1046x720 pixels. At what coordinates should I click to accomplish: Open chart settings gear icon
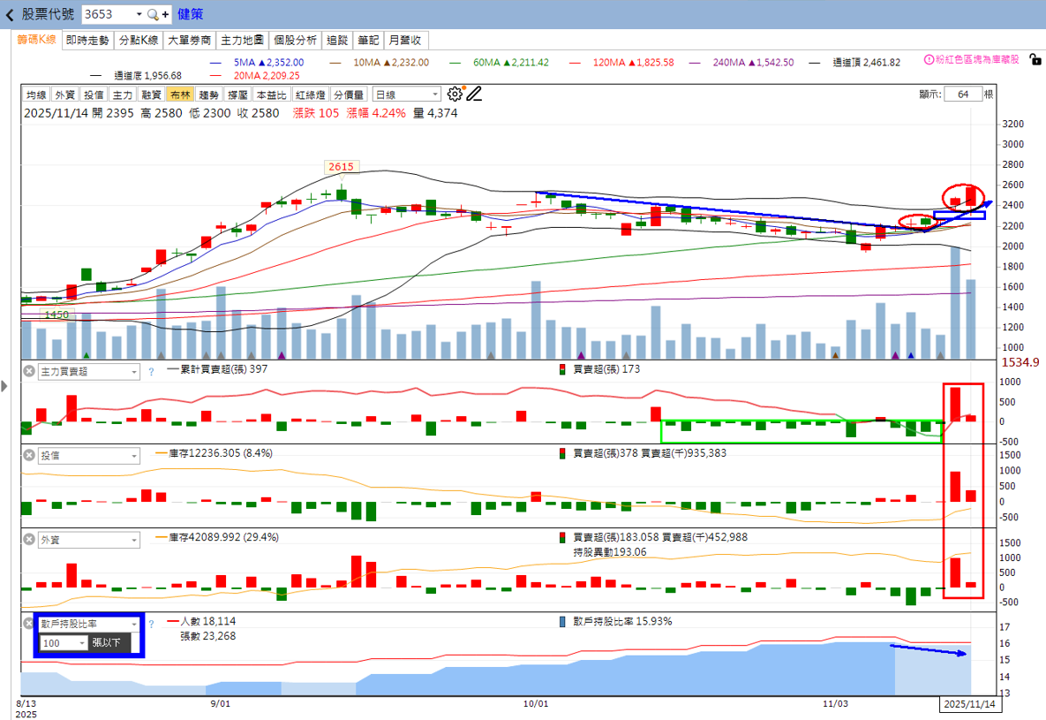click(x=455, y=93)
